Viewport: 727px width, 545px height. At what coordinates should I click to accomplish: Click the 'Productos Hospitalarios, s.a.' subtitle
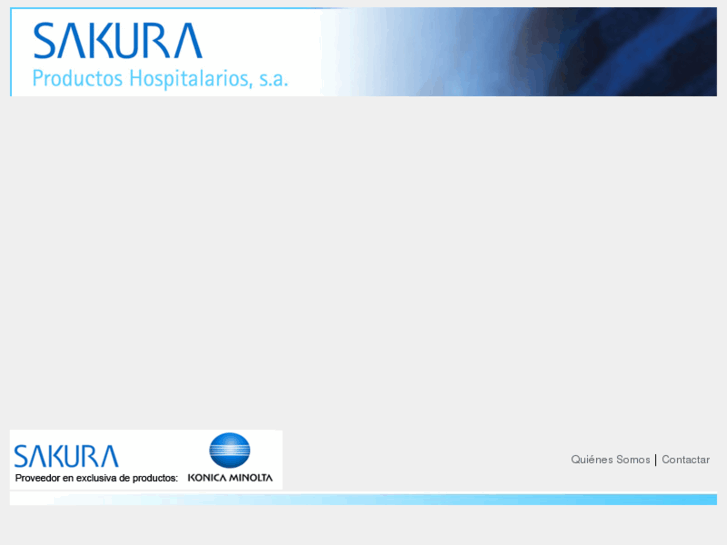coord(160,78)
